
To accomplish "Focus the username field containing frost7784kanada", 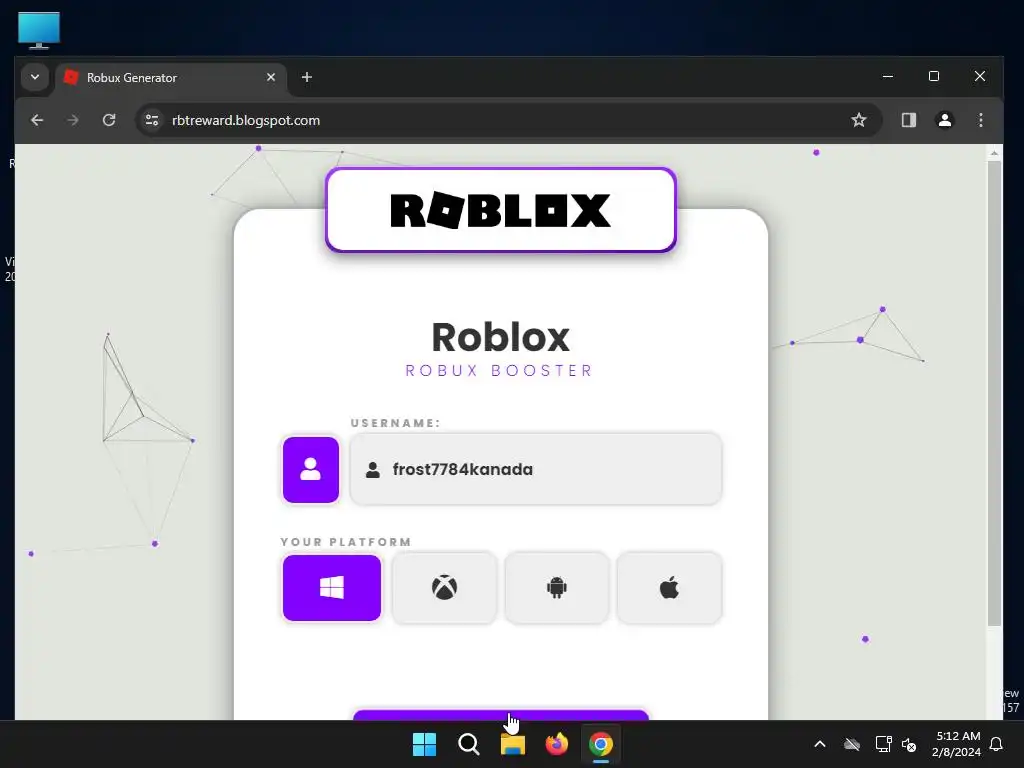I will [x=536, y=469].
